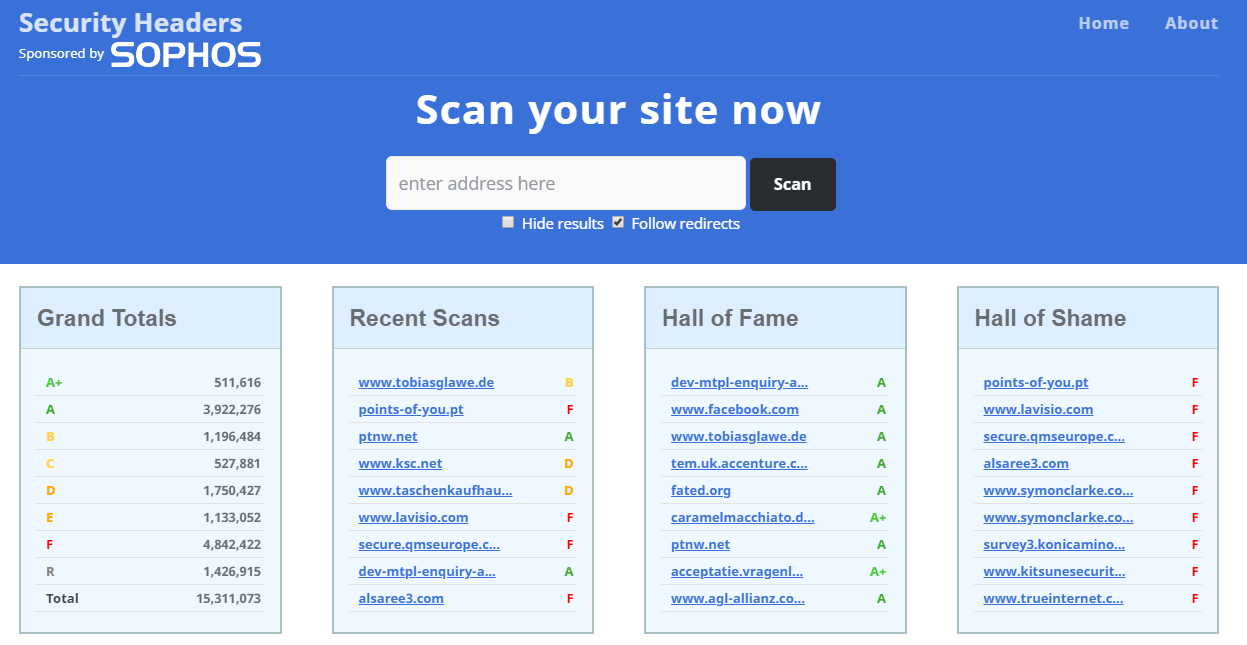Screen dimensions: 1247x645
Task: Open www.tobiasglawe.de in Recent Scans
Action: (426, 382)
